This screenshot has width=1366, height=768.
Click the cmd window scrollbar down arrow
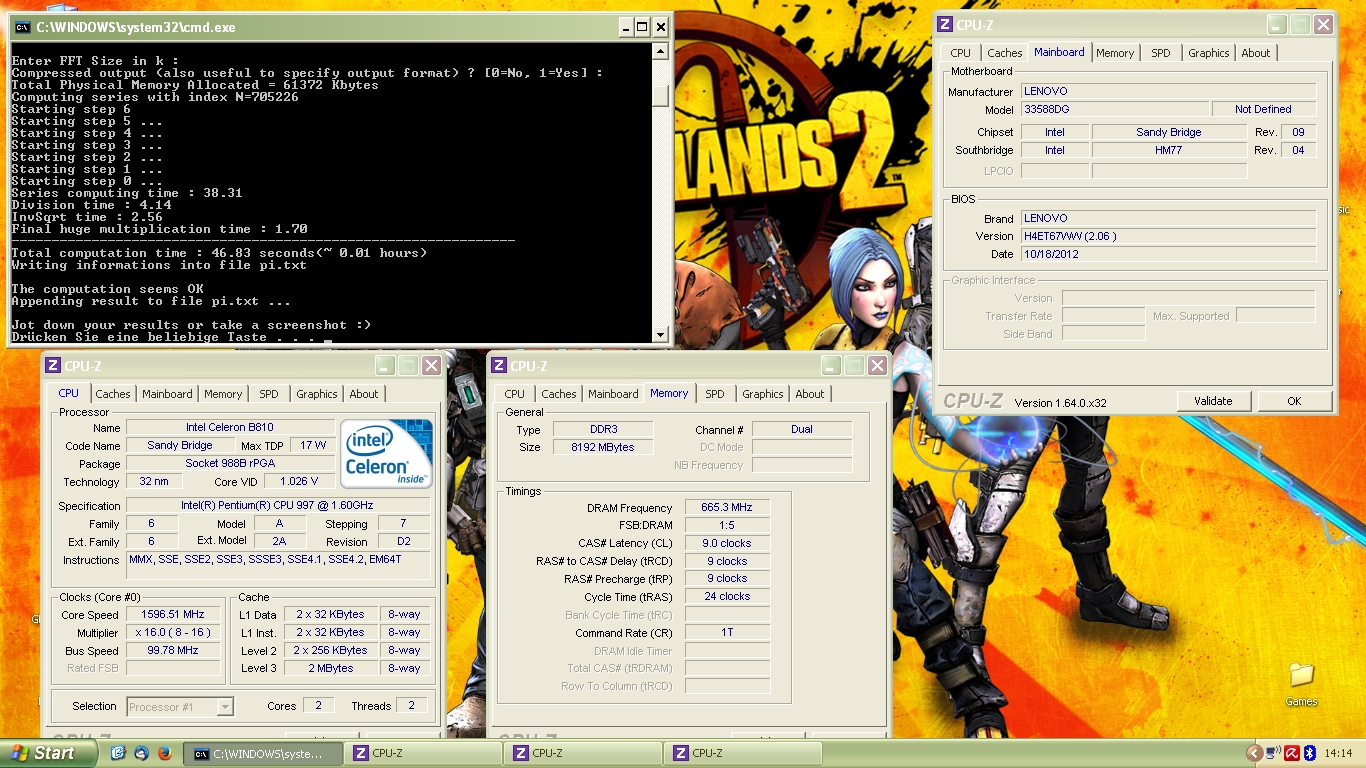[660, 335]
